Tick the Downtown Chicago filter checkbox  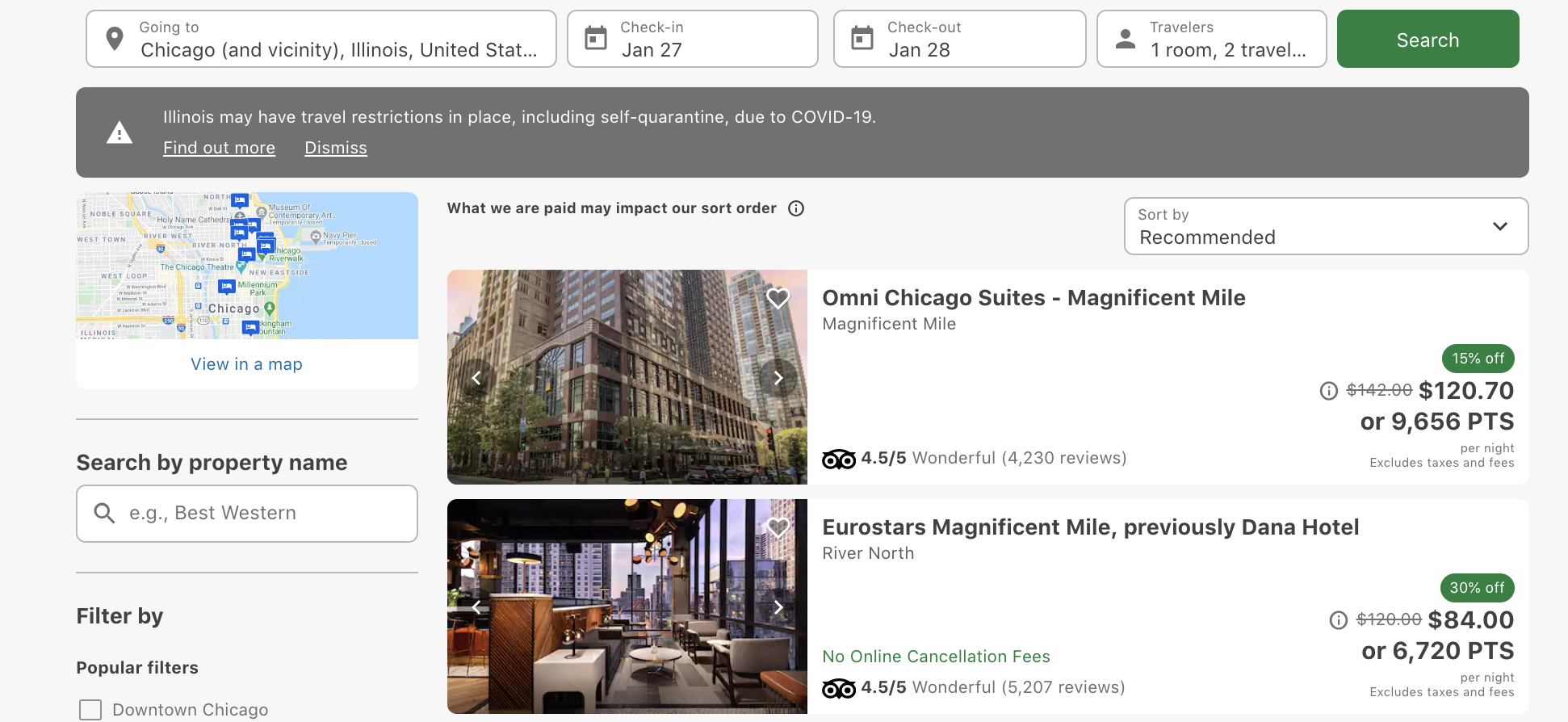coord(90,710)
